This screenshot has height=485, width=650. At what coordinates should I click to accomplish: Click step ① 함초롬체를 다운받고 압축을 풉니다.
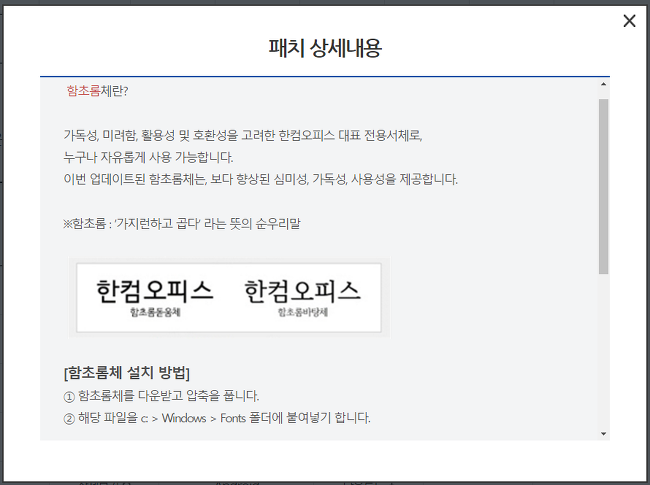click(x=161, y=396)
